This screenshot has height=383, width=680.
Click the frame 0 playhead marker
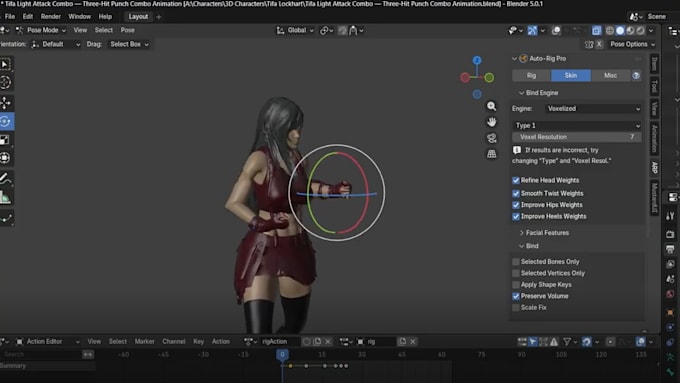coord(282,355)
